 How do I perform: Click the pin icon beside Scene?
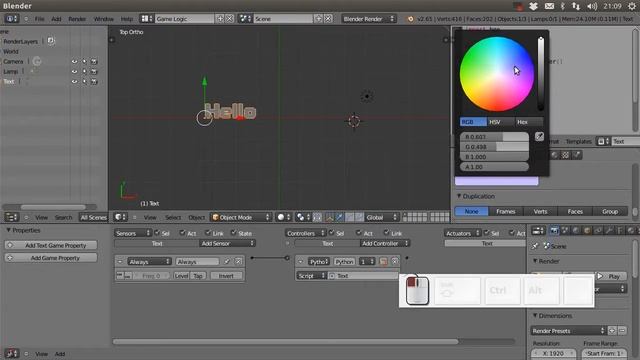[535, 246]
